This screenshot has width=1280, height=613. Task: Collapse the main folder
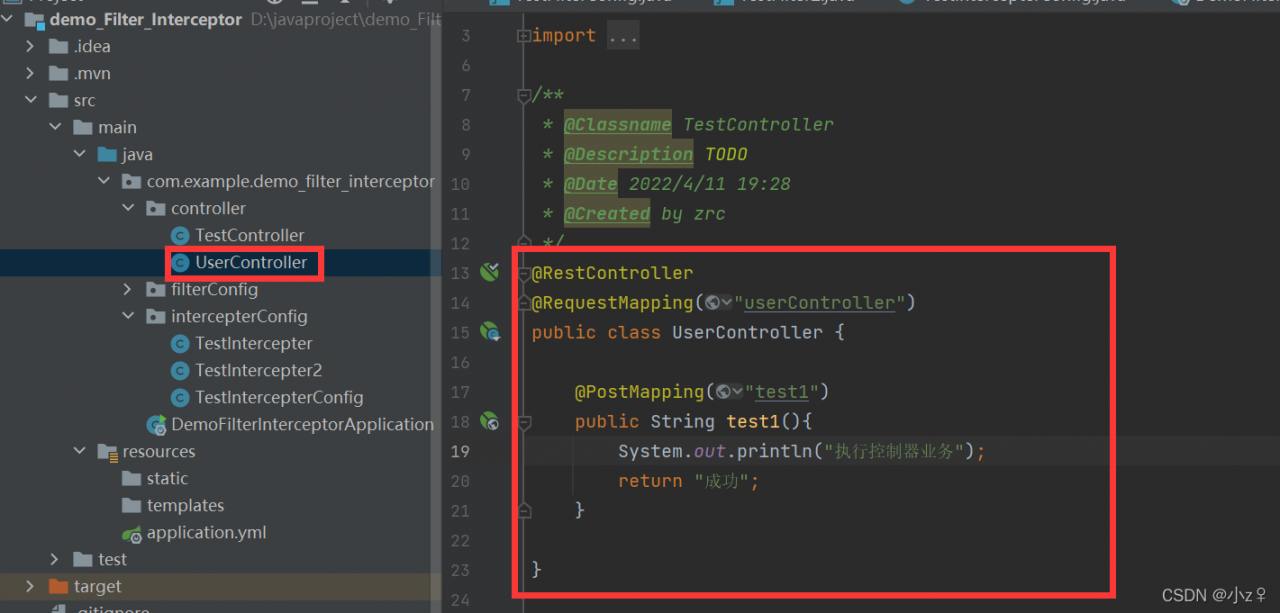click(54, 128)
